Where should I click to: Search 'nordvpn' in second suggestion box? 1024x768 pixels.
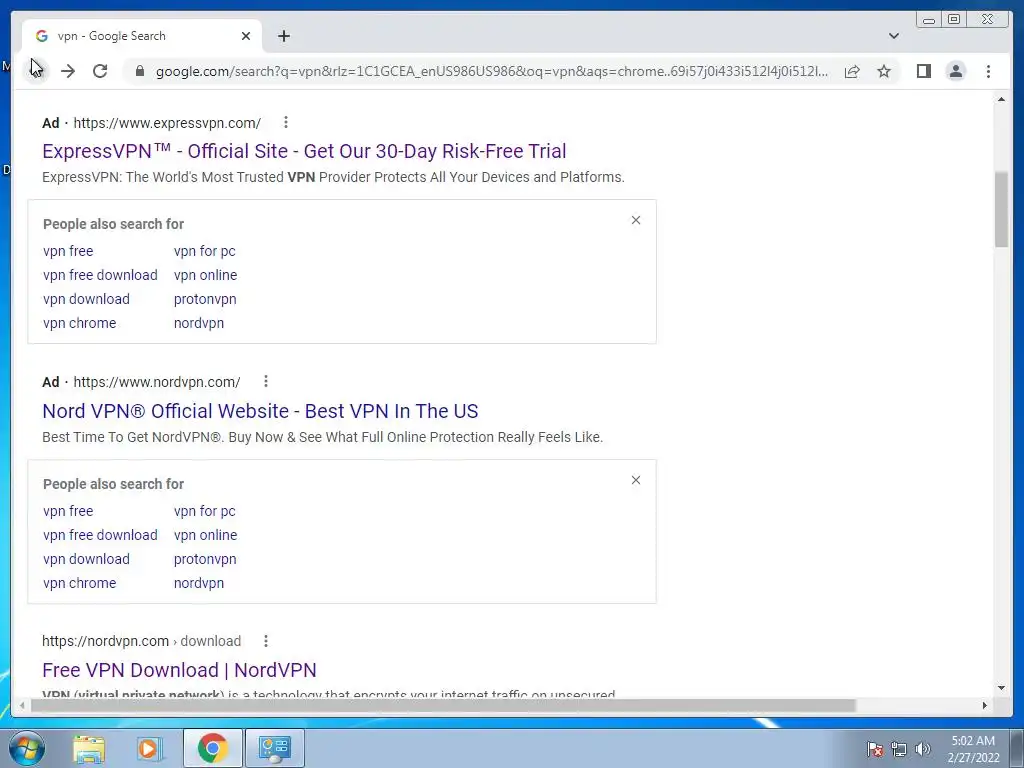[x=199, y=583]
